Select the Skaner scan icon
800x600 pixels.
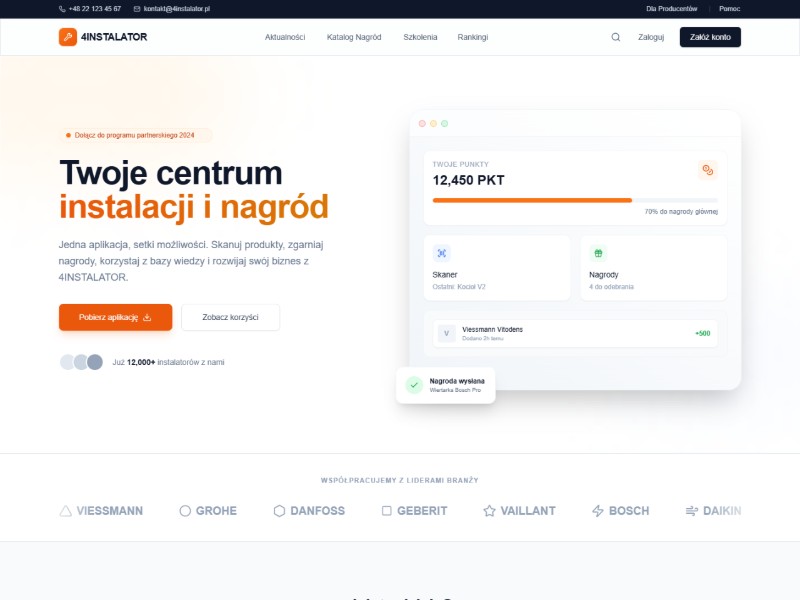(x=442, y=253)
